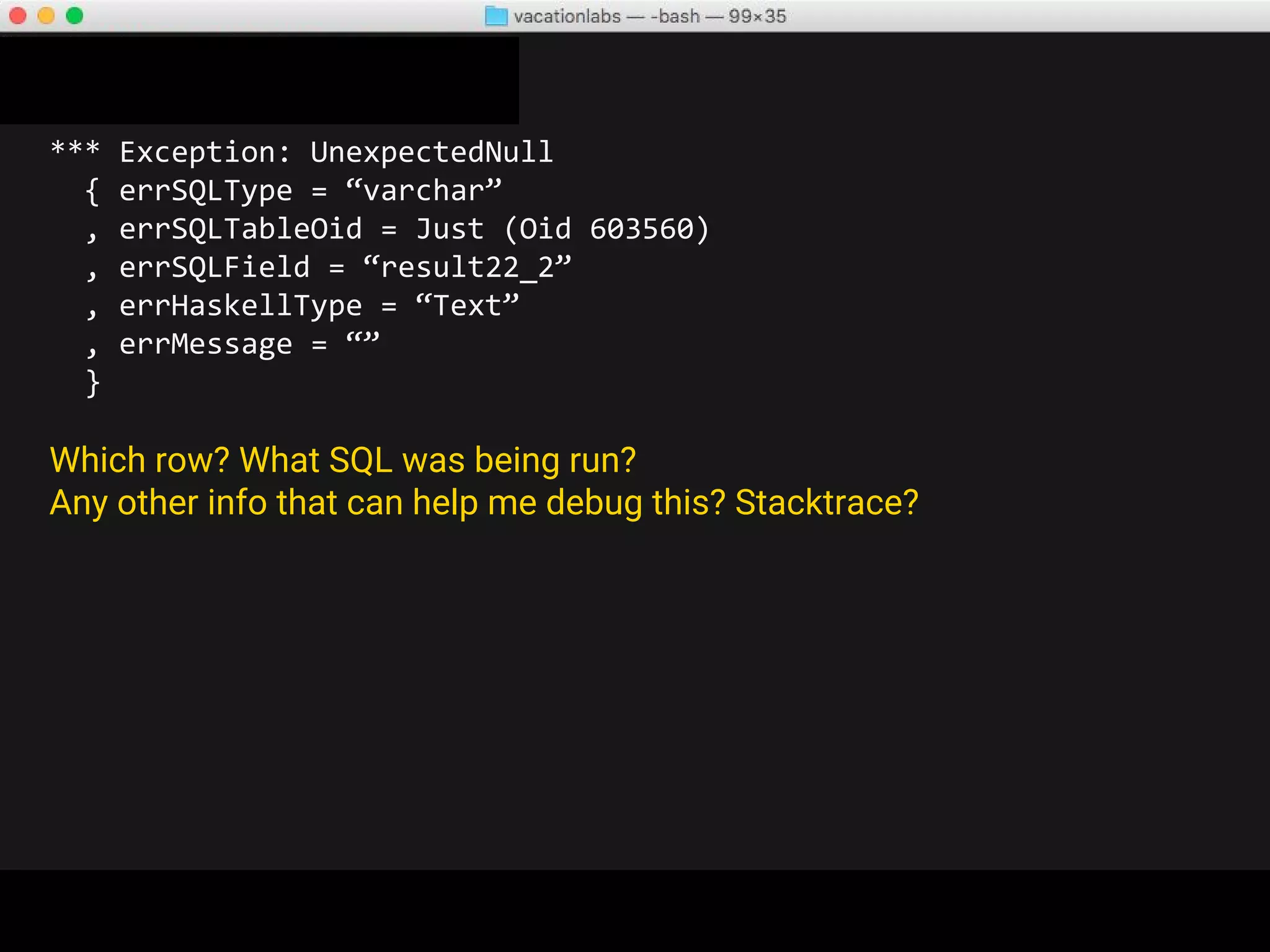Screen dimensions: 1270x952
Task: Click the 99×35 terminal size label
Action: 757,16
